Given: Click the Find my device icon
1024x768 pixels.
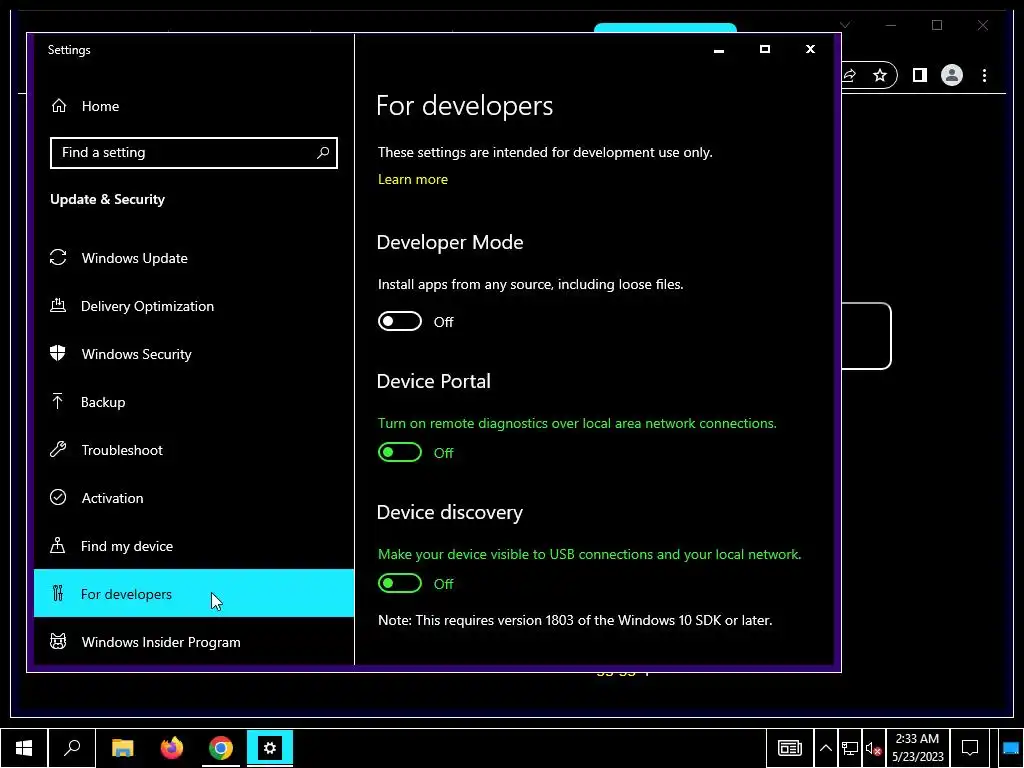Looking at the screenshot, I should (58, 545).
